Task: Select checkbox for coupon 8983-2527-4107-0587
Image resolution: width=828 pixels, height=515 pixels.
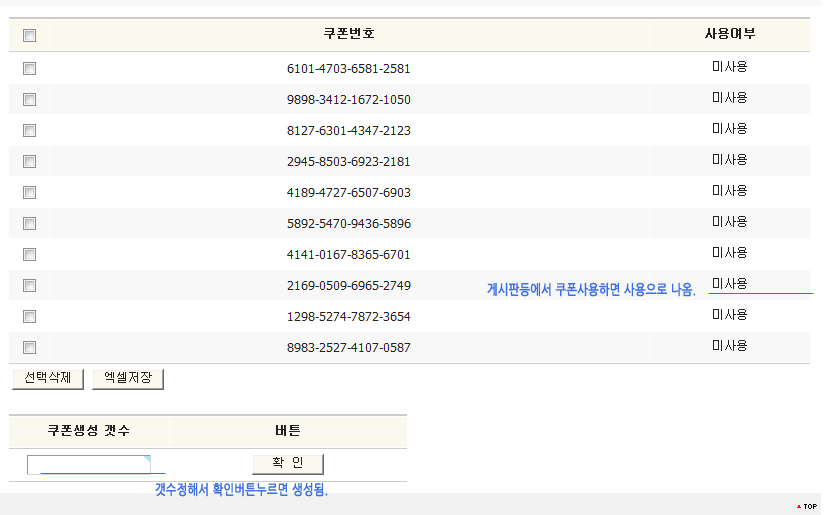Action: tap(29, 348)
